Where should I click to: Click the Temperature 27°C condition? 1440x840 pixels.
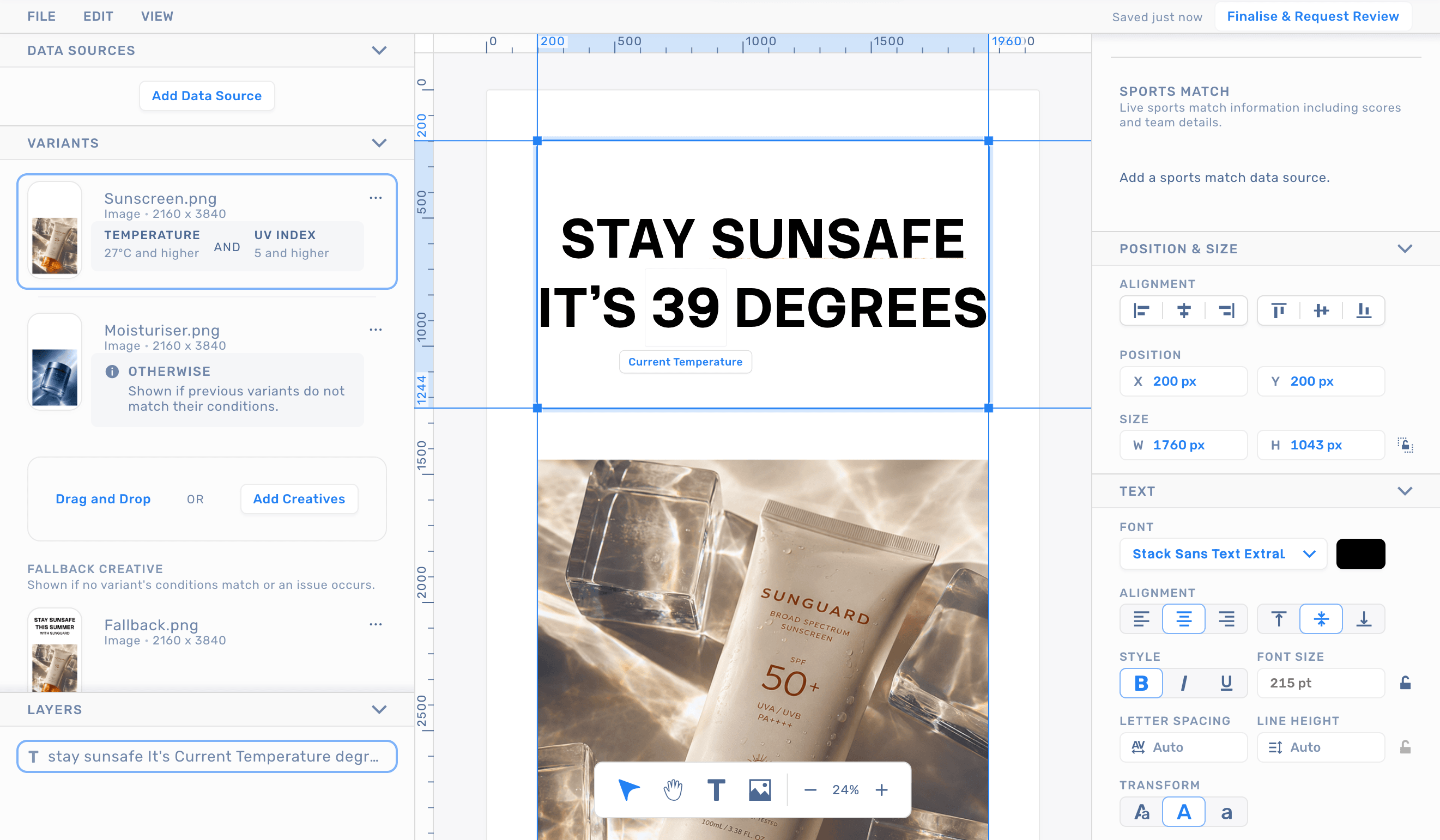pyautogui.click(x=152, y=244)
